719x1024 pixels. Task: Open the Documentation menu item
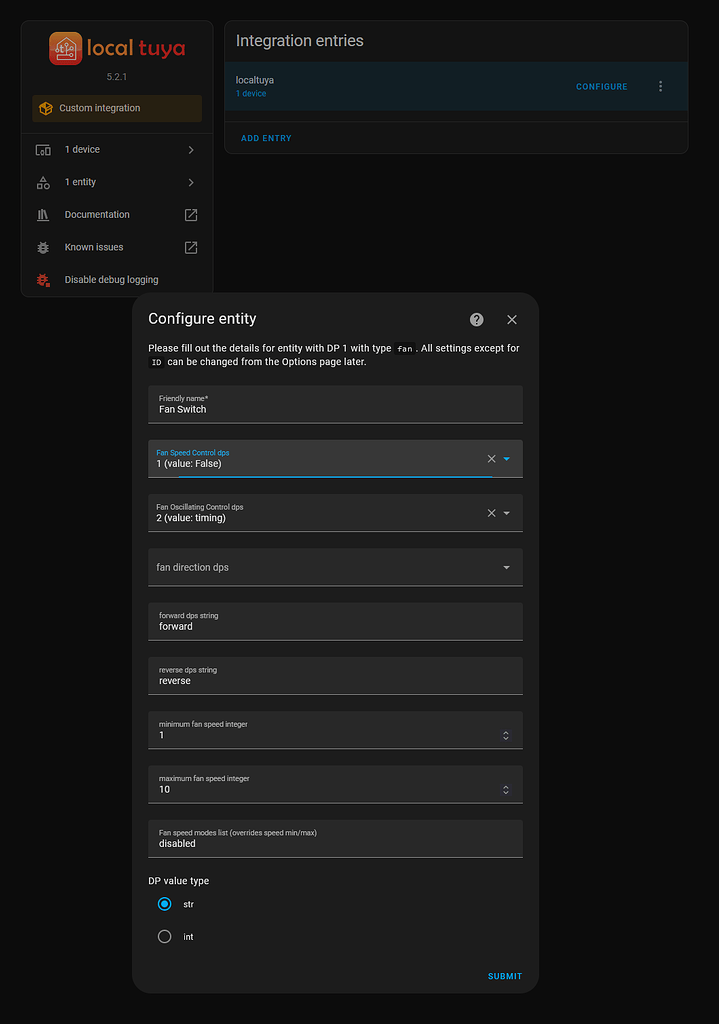[117, 215]
